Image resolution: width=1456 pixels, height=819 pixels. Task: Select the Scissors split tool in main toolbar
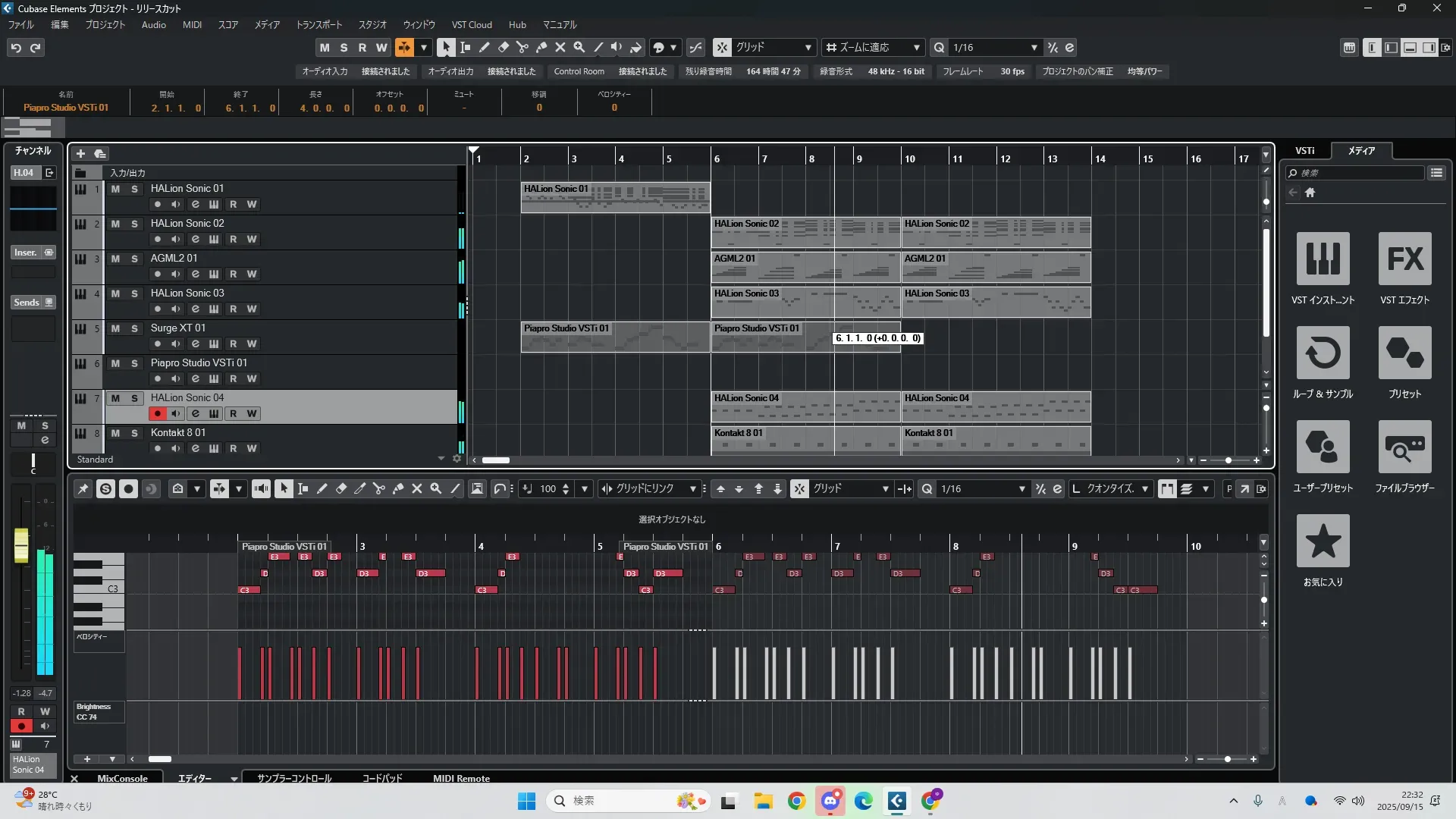tap(522, 47)
